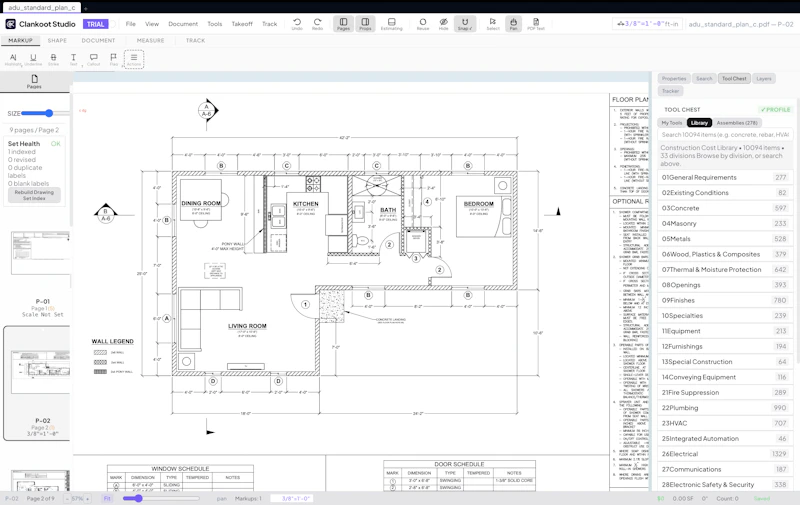Expand 01 General Requirements division

pyautogui.click(x=724, y=178)
